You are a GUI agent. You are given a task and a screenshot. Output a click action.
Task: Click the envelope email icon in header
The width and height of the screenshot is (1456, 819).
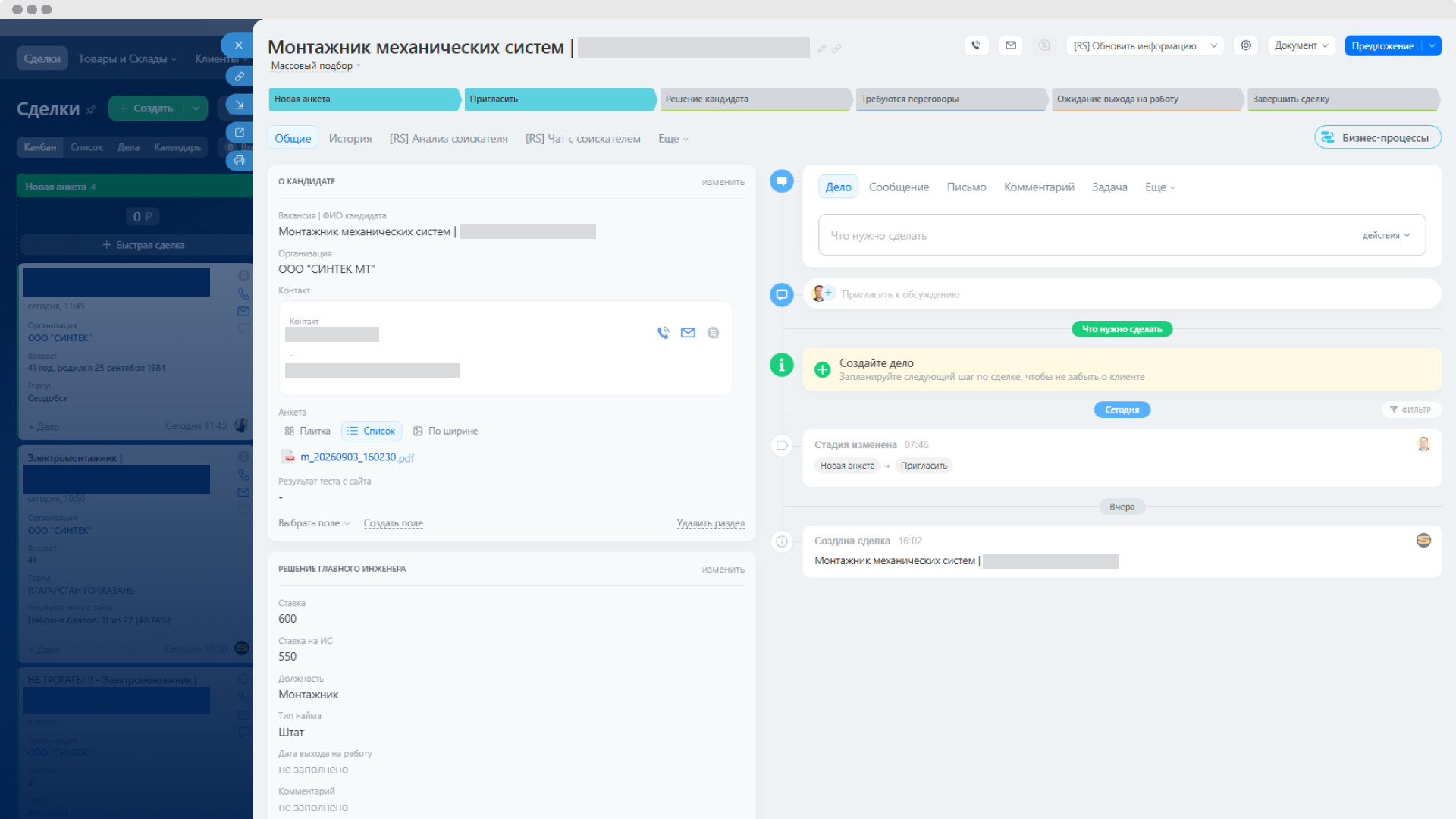pos(1011,45)
